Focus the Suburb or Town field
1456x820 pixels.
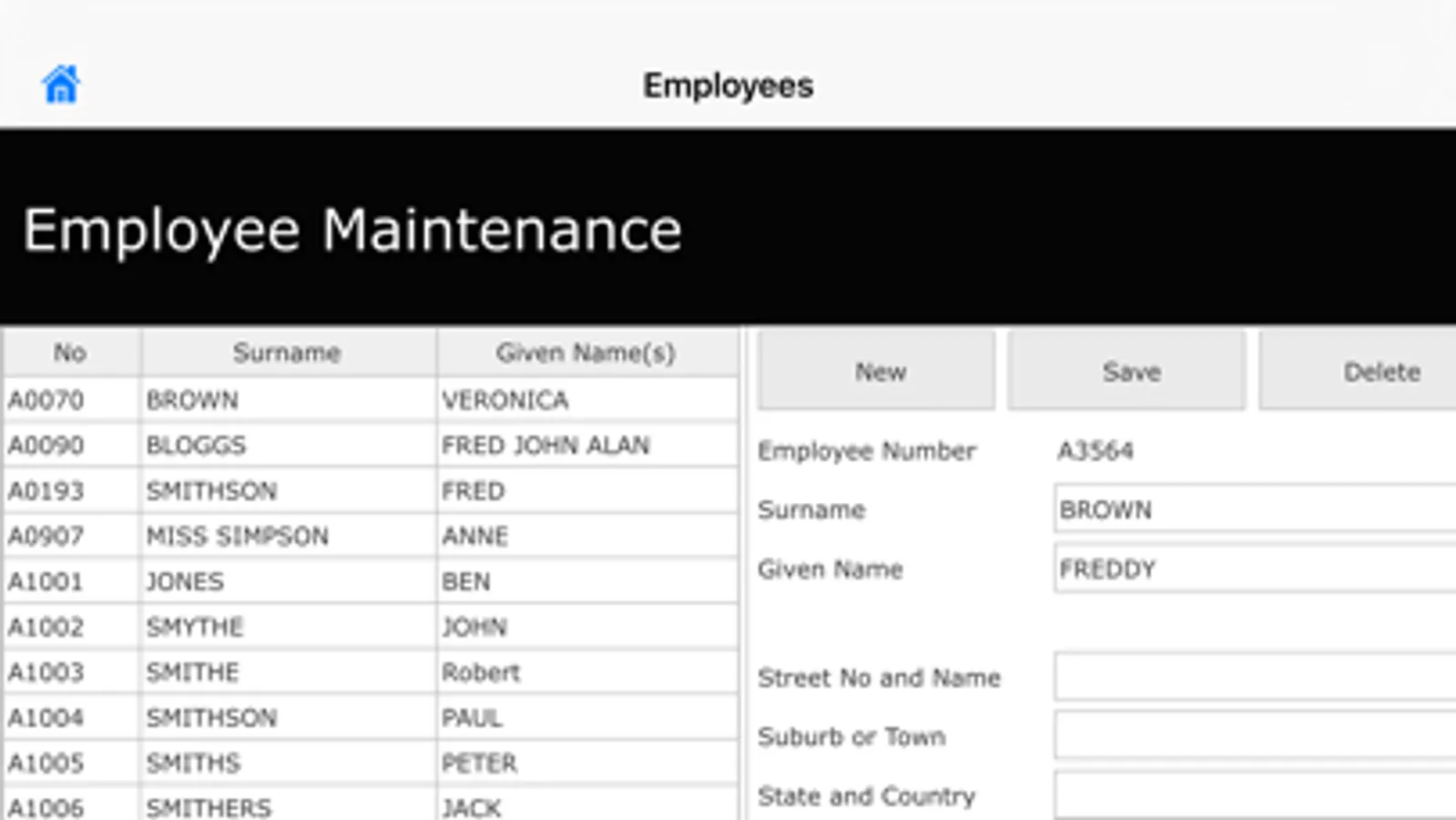[1256, 735]
